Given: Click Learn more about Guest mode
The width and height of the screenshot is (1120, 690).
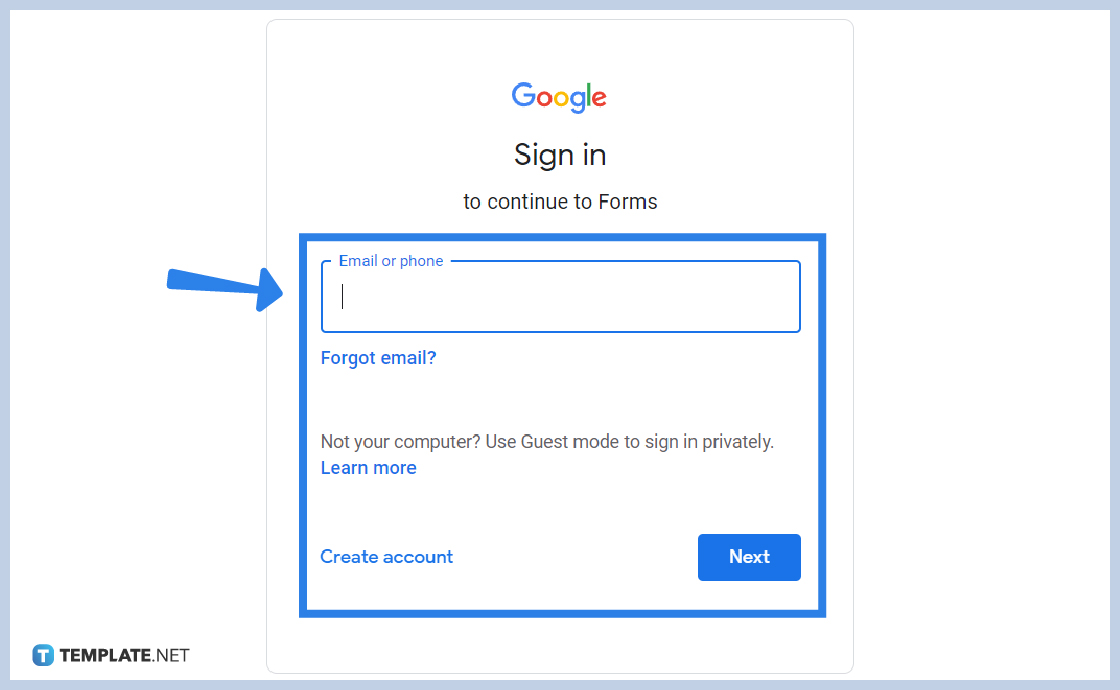Looking at the screenshot, I should pos(368,467).
